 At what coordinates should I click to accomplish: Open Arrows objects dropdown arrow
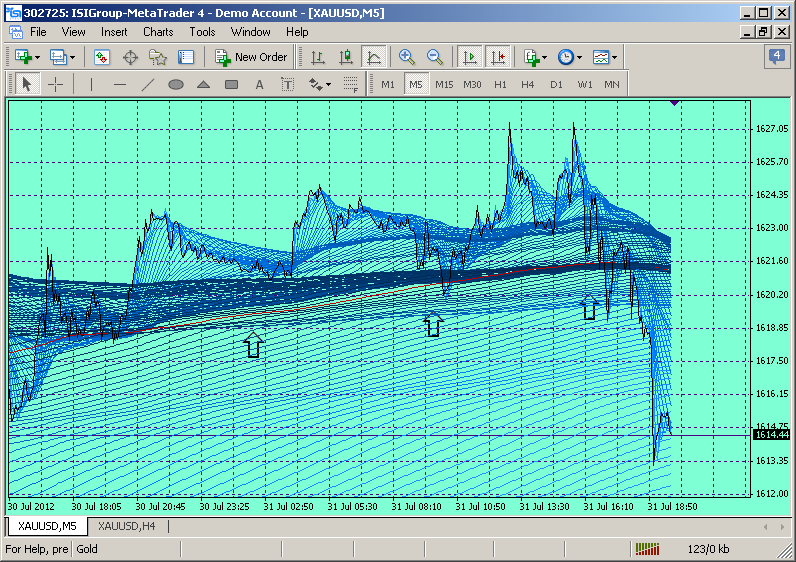(329, 85)
